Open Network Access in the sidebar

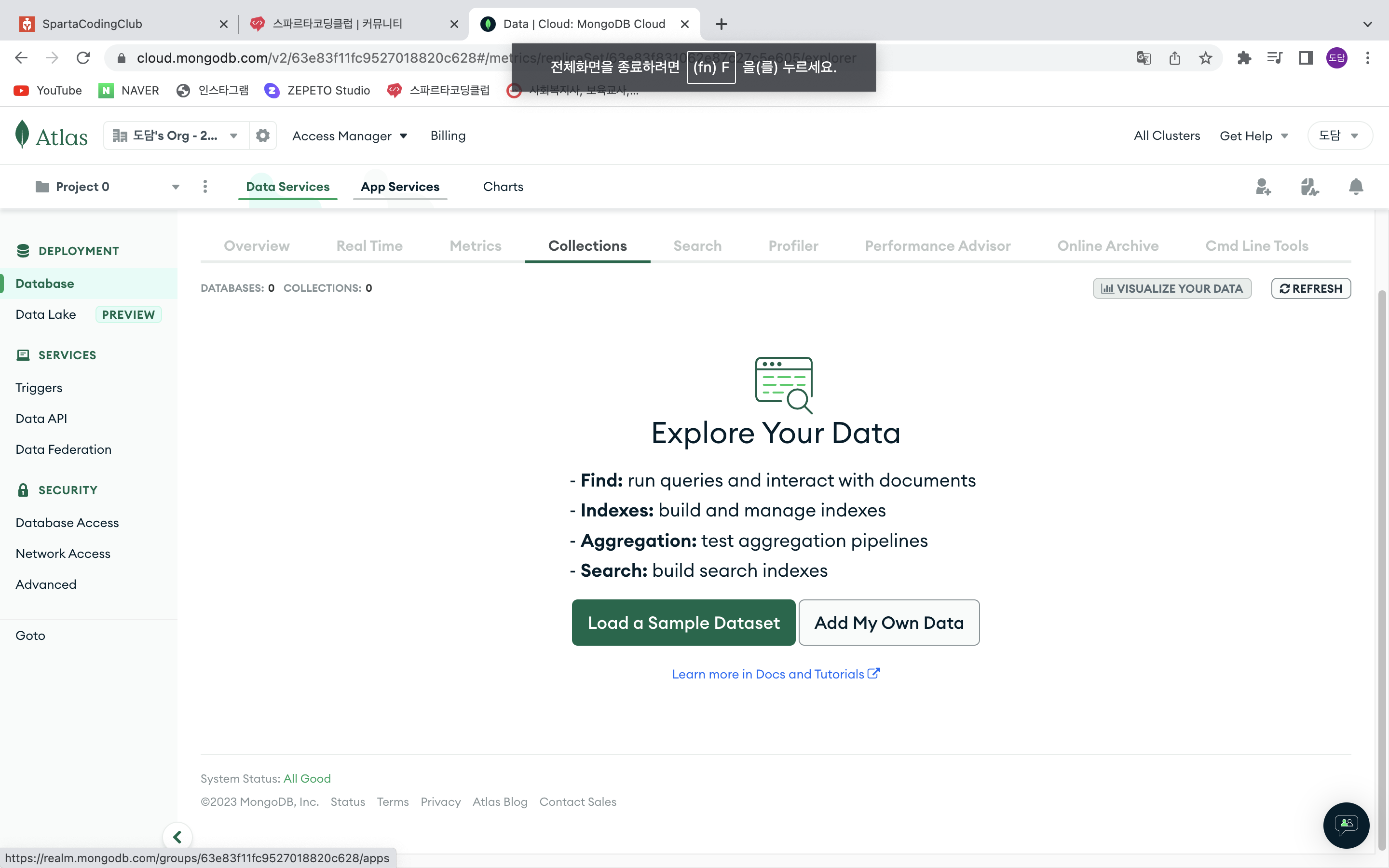(x=63, y=554)
